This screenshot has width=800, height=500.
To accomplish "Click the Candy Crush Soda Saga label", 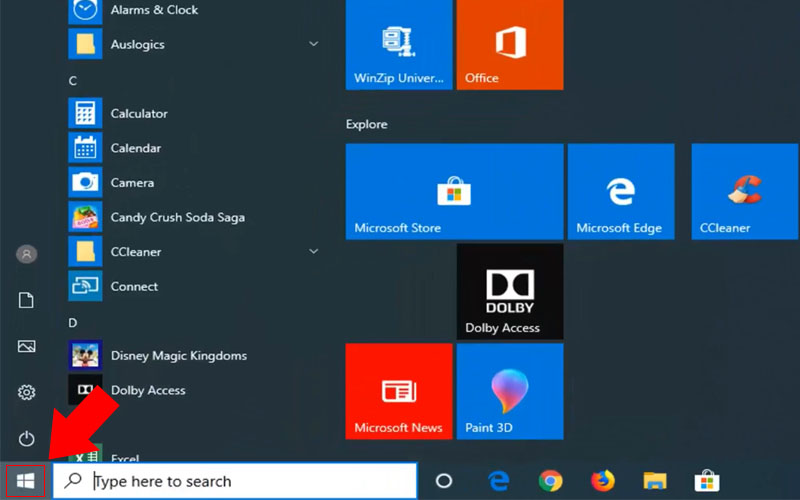I will [178, 217].
